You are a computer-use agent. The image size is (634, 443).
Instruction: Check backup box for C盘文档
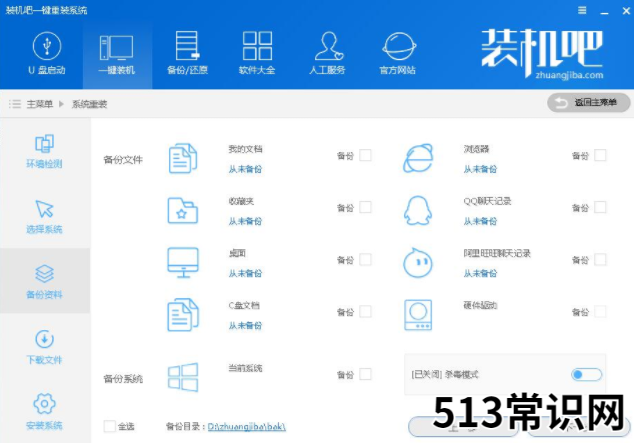365,312
